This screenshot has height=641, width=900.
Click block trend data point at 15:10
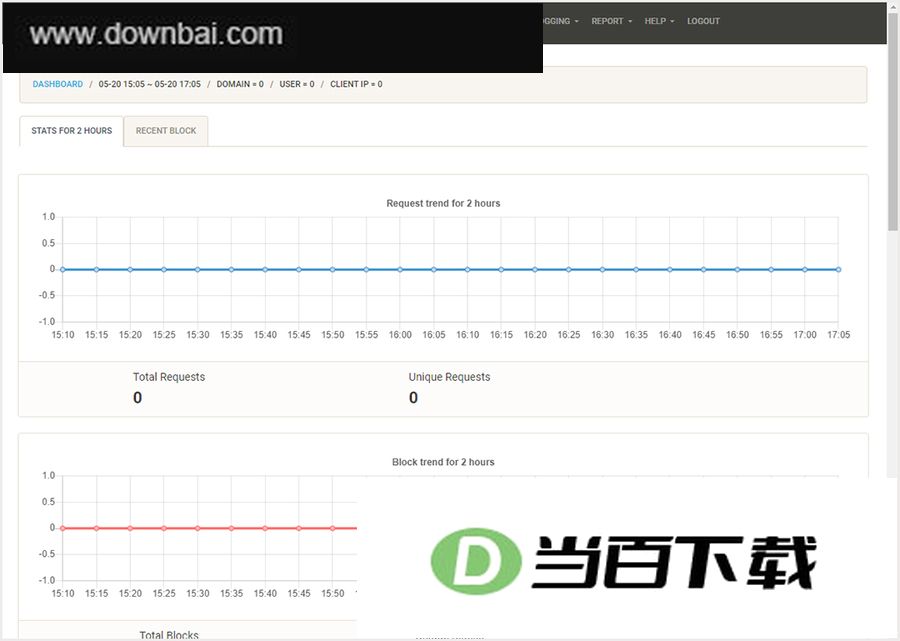(63, 528)
